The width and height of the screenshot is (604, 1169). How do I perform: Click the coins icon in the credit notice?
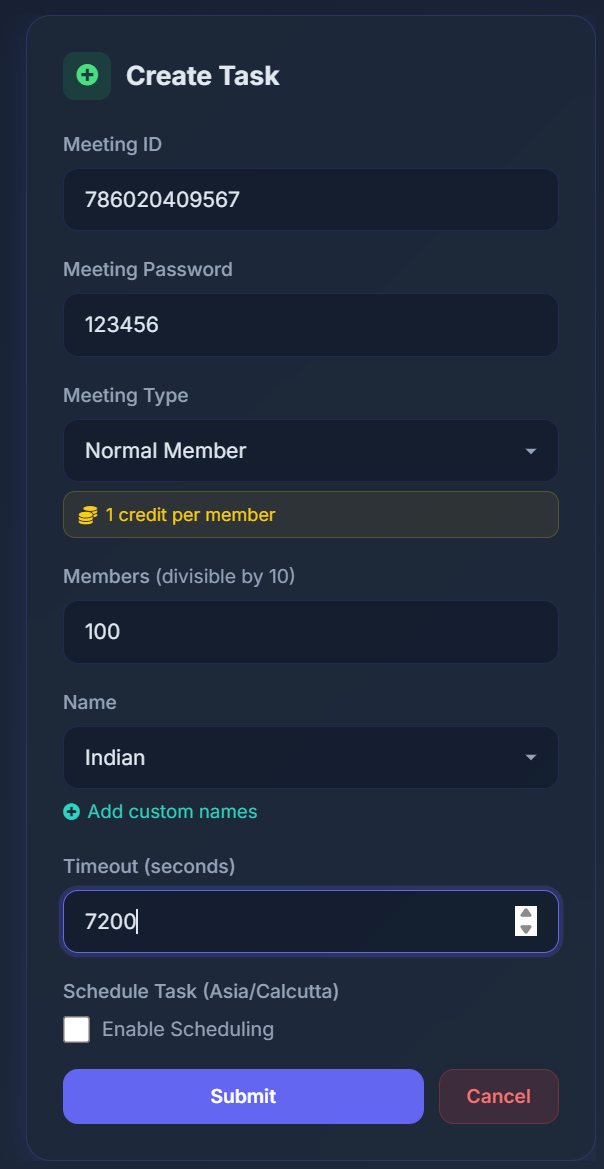coord(89,514)
